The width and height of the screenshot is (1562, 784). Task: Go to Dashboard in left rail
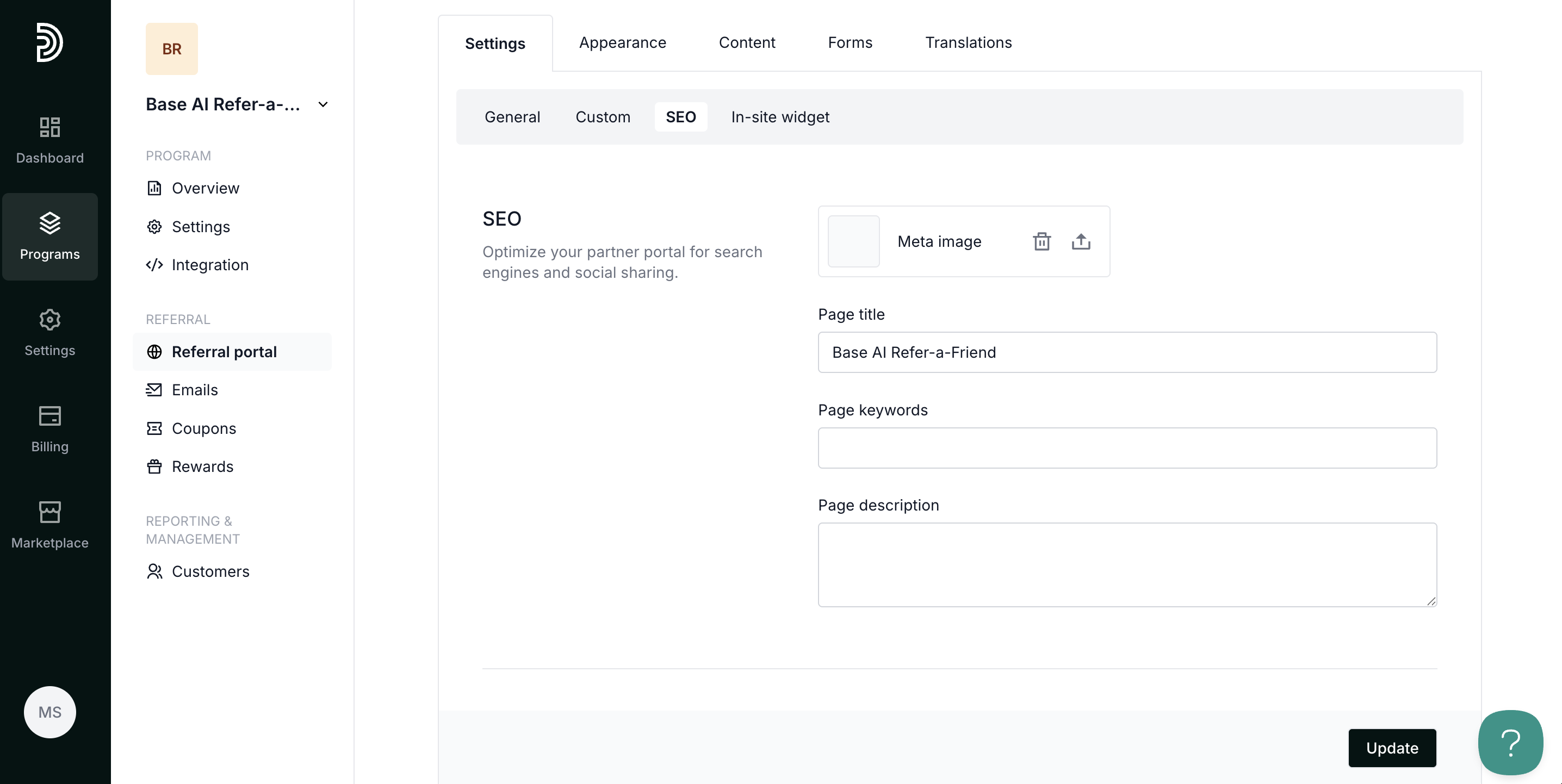coord(49,141)
